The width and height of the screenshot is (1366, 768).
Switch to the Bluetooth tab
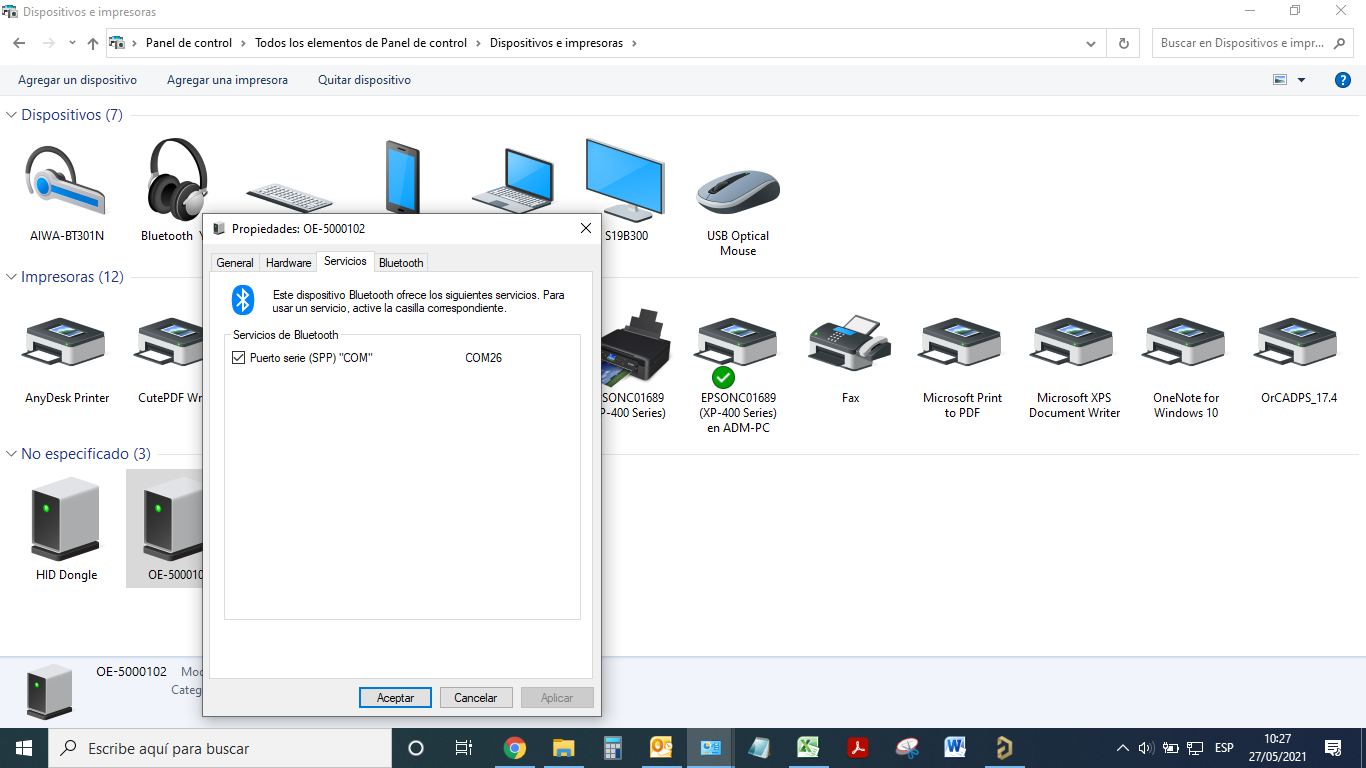tap(401, 263)
